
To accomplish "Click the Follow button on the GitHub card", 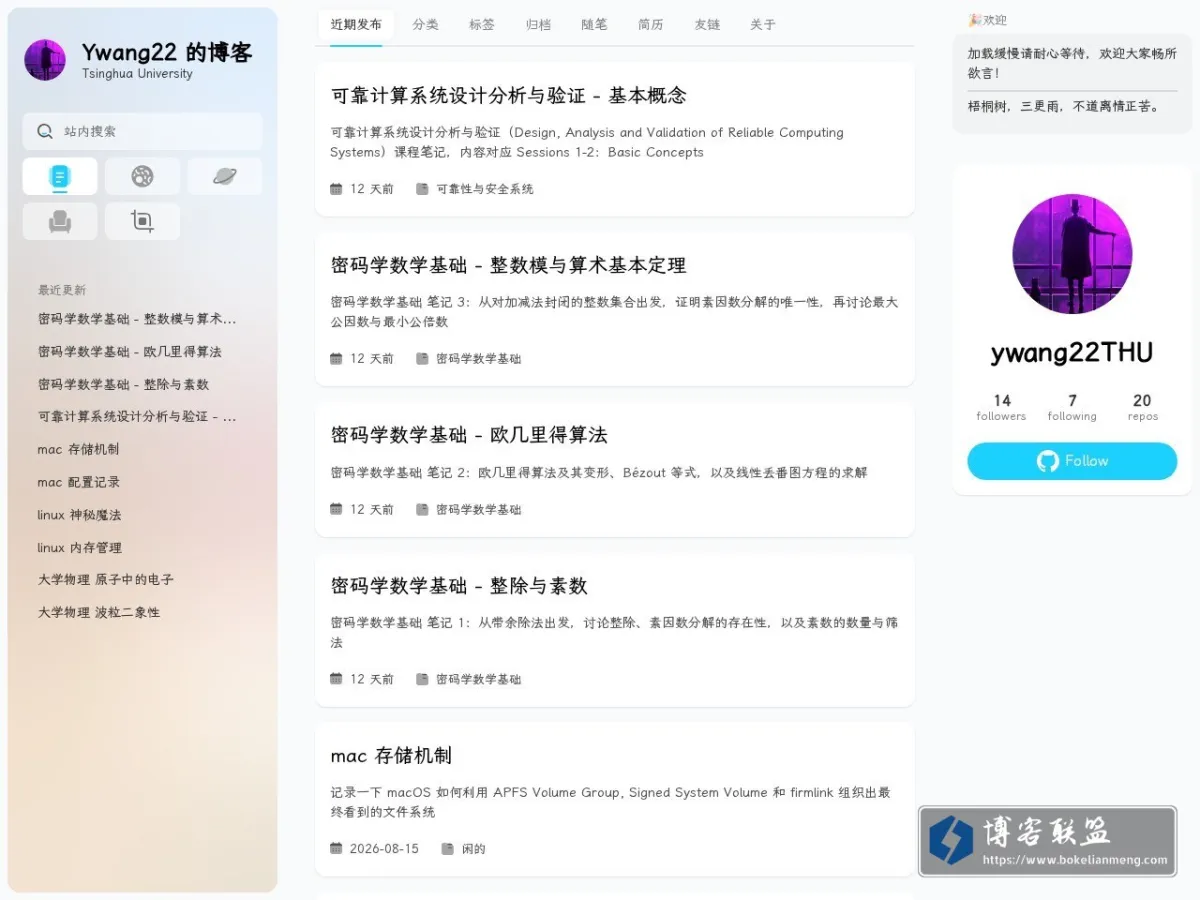I will pos(1072,461).
